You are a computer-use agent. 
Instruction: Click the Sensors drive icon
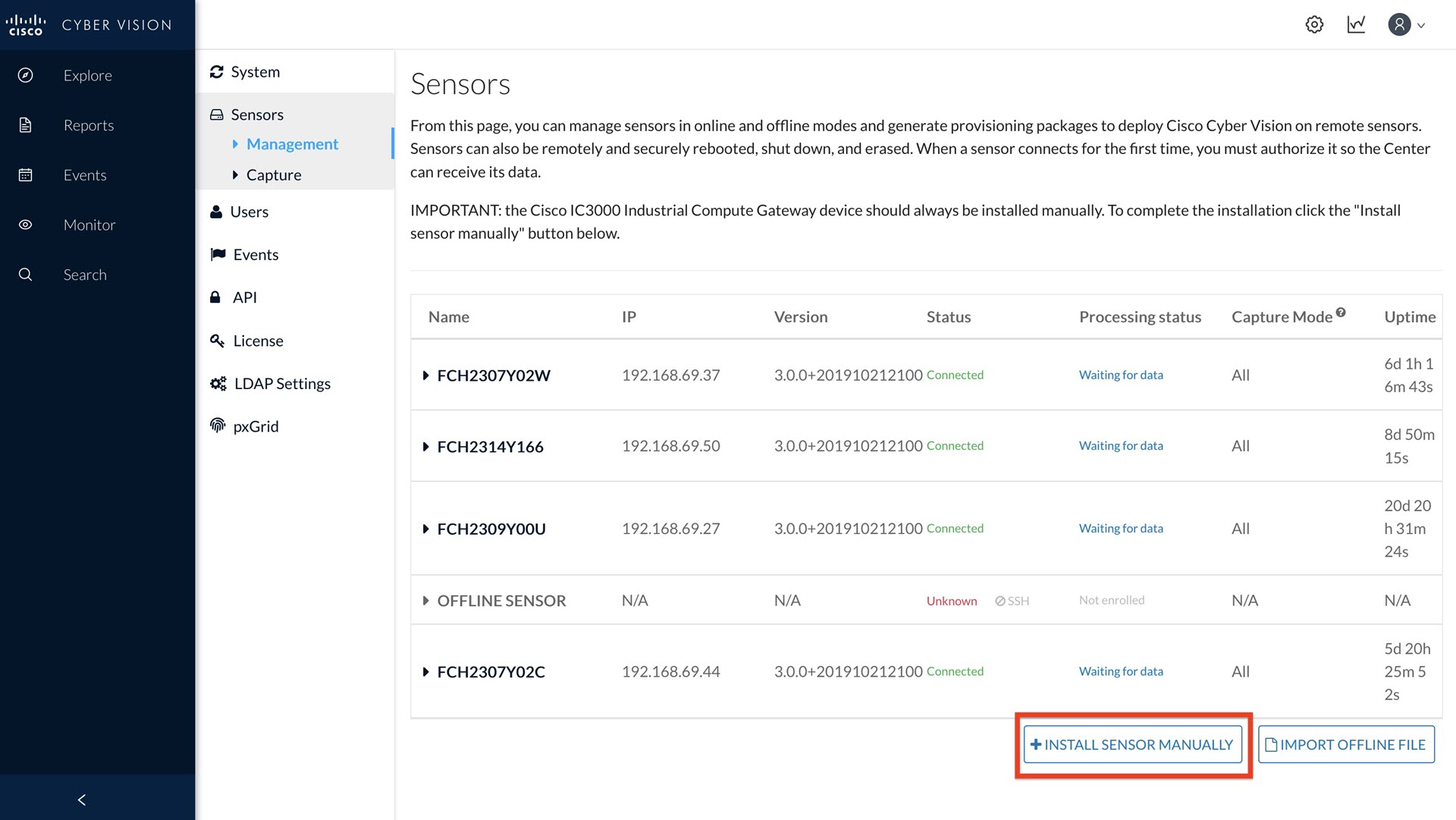(217, 115)
